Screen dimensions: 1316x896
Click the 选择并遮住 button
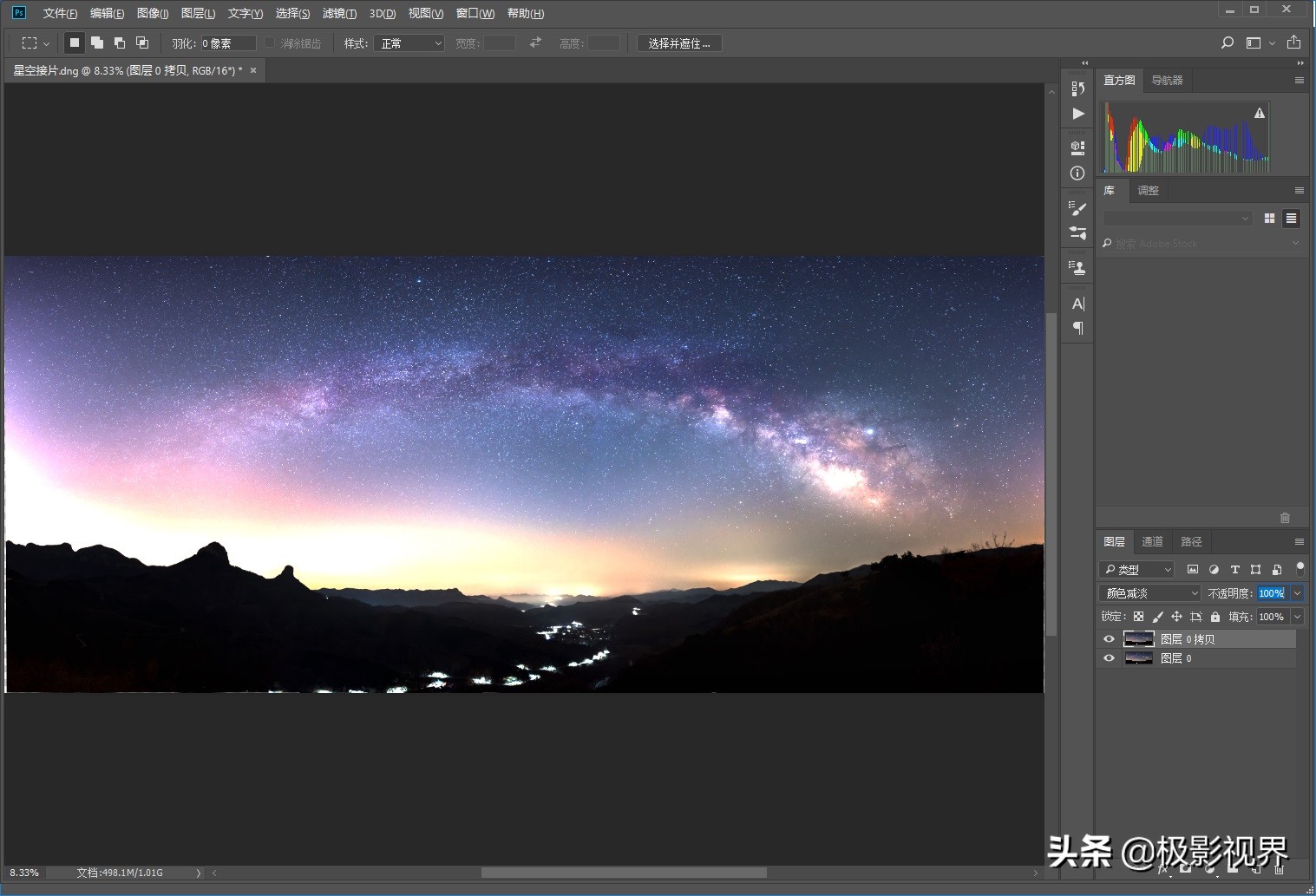[678, 43]
